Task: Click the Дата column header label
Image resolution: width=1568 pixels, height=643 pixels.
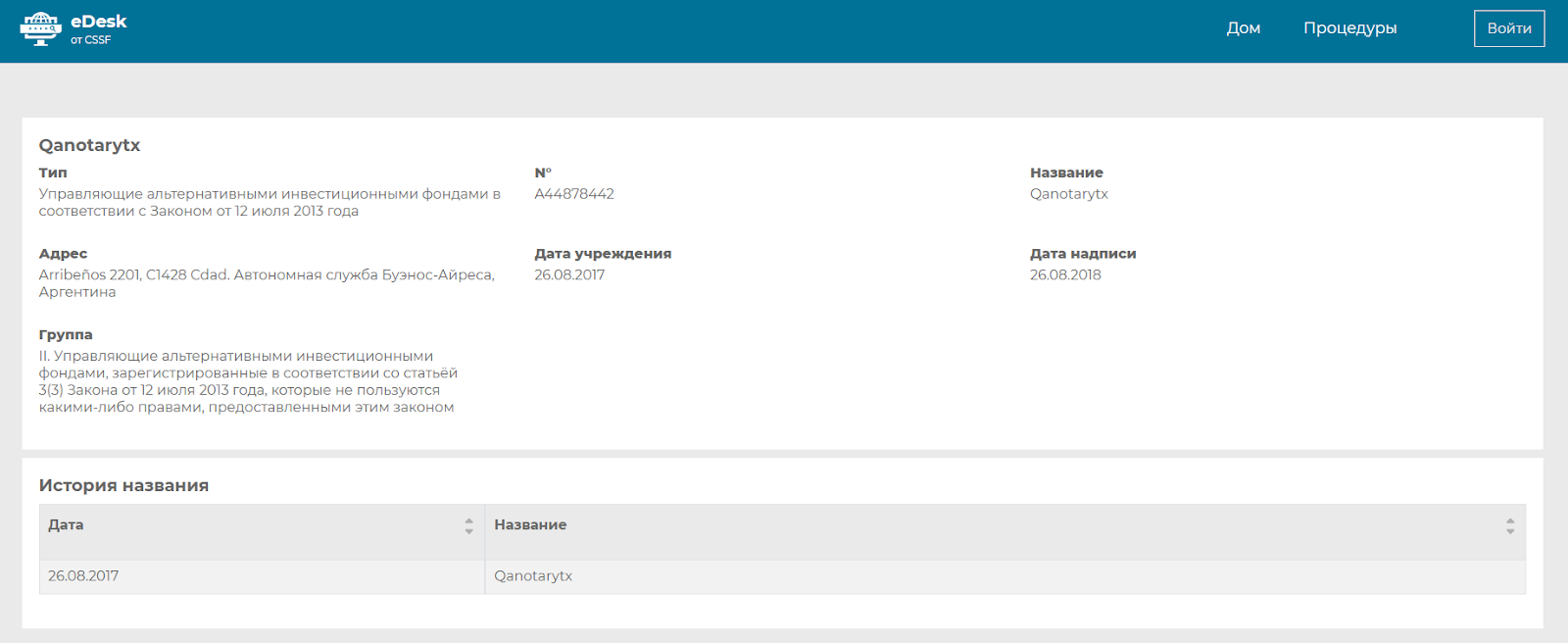Action: coord(66,525)
